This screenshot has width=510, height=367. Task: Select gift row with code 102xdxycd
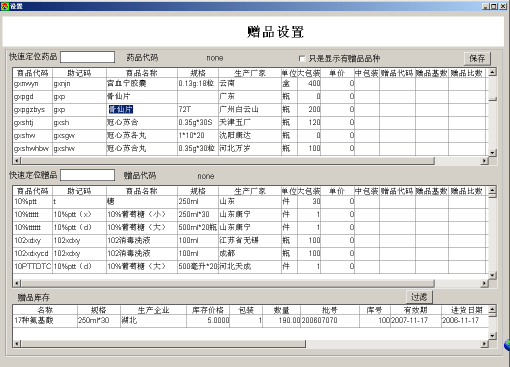pyautogui.click(x=251, y=254)
